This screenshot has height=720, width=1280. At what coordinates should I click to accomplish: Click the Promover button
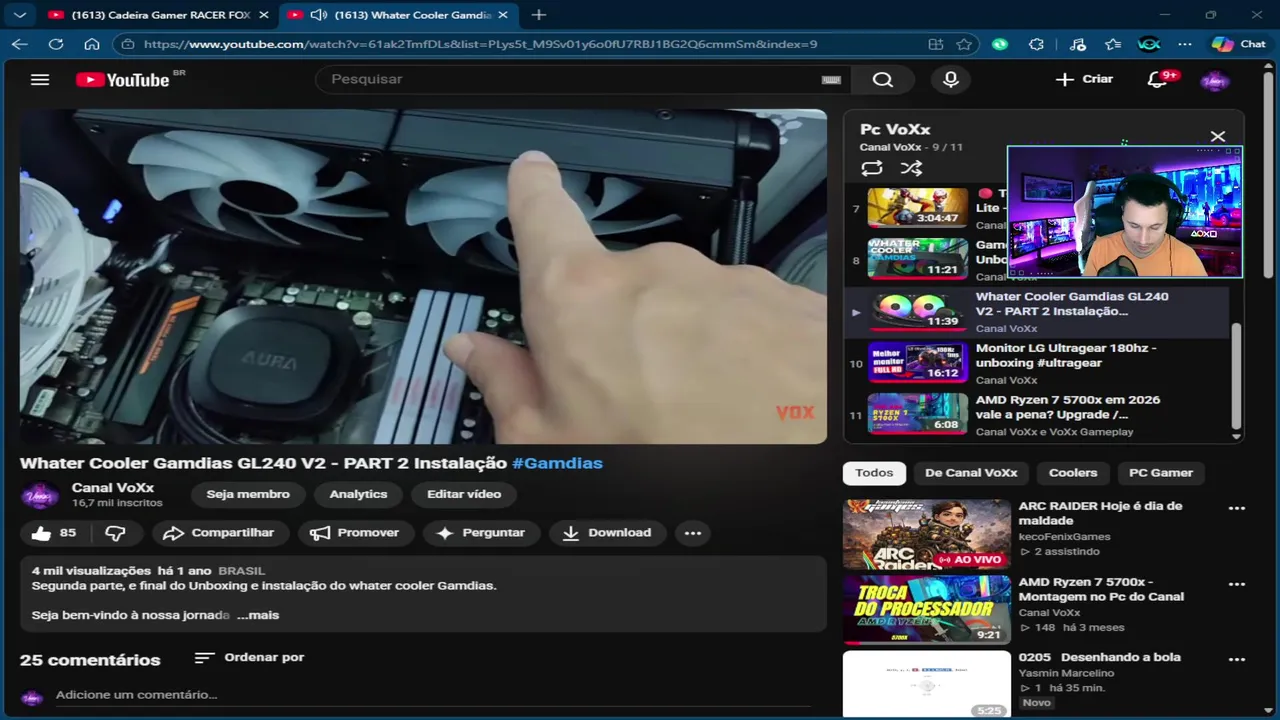click(x=354, y=533)
